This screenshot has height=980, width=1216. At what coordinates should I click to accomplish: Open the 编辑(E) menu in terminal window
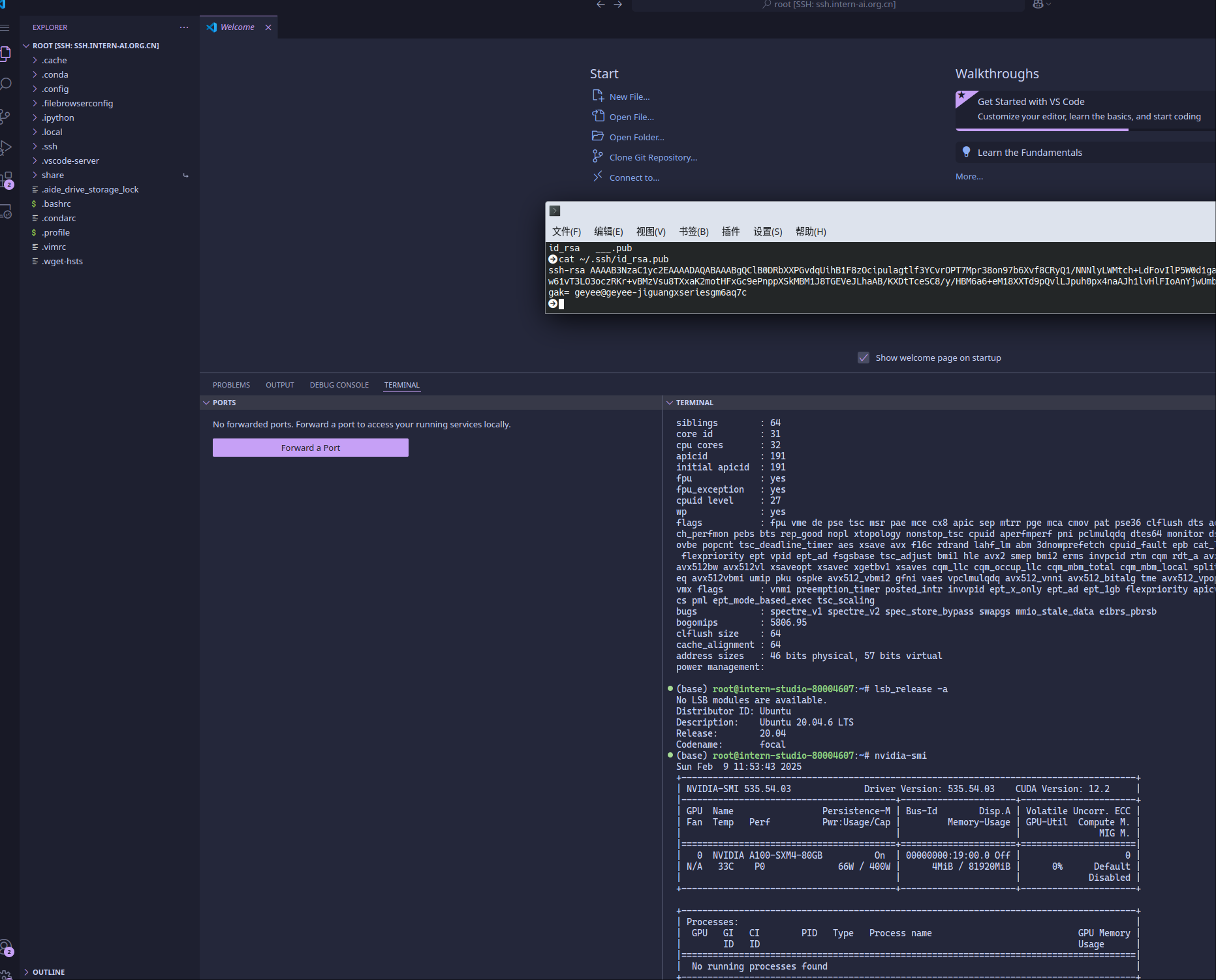(x=608, y=232)
